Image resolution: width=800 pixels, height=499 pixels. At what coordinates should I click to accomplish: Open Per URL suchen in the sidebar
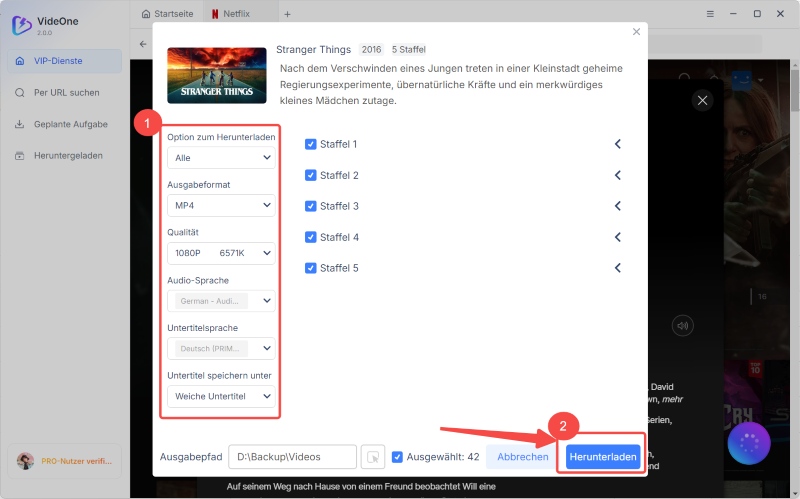click(x=65, y=92)
